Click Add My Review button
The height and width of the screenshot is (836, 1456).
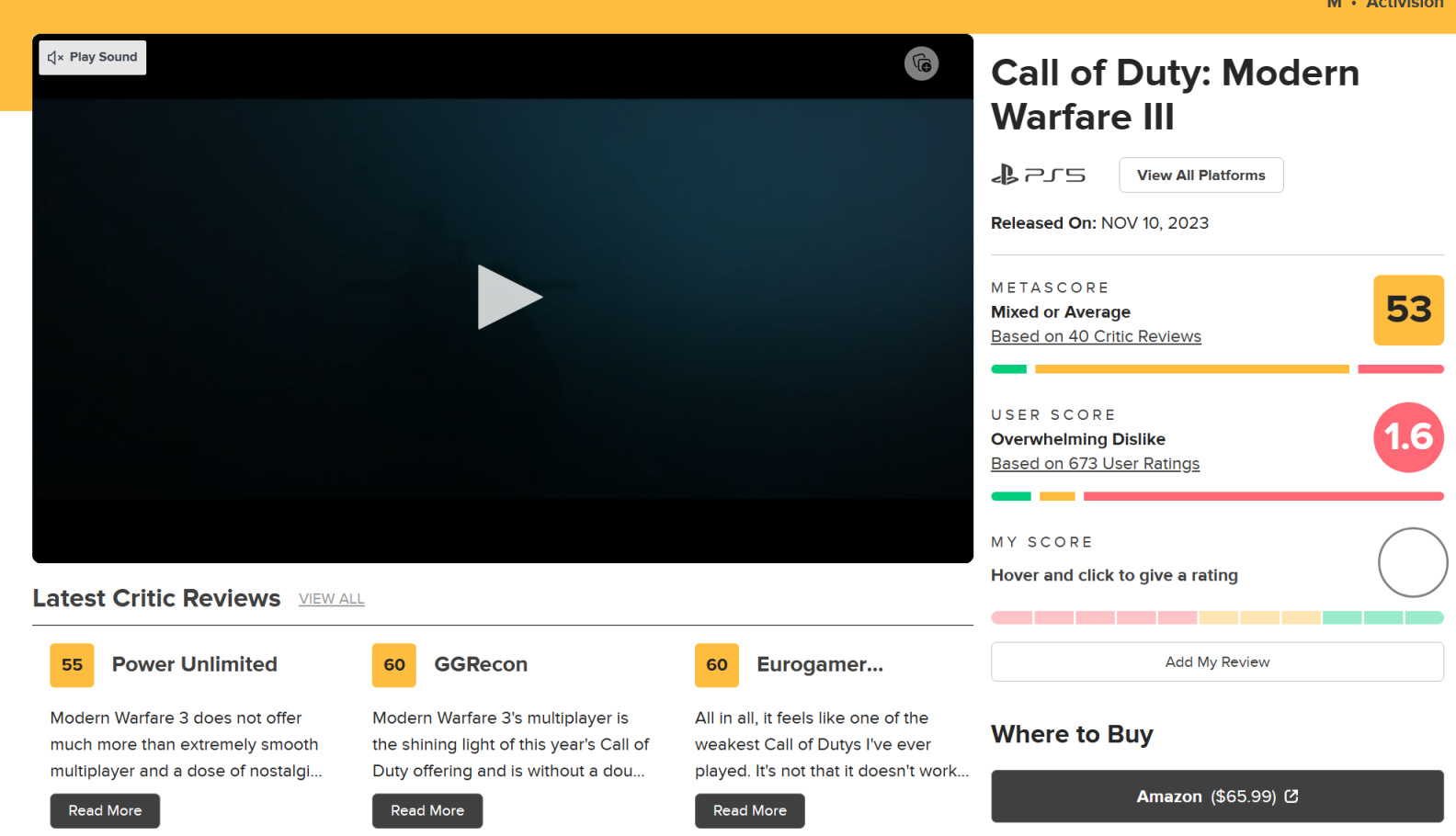[1217, 661]
